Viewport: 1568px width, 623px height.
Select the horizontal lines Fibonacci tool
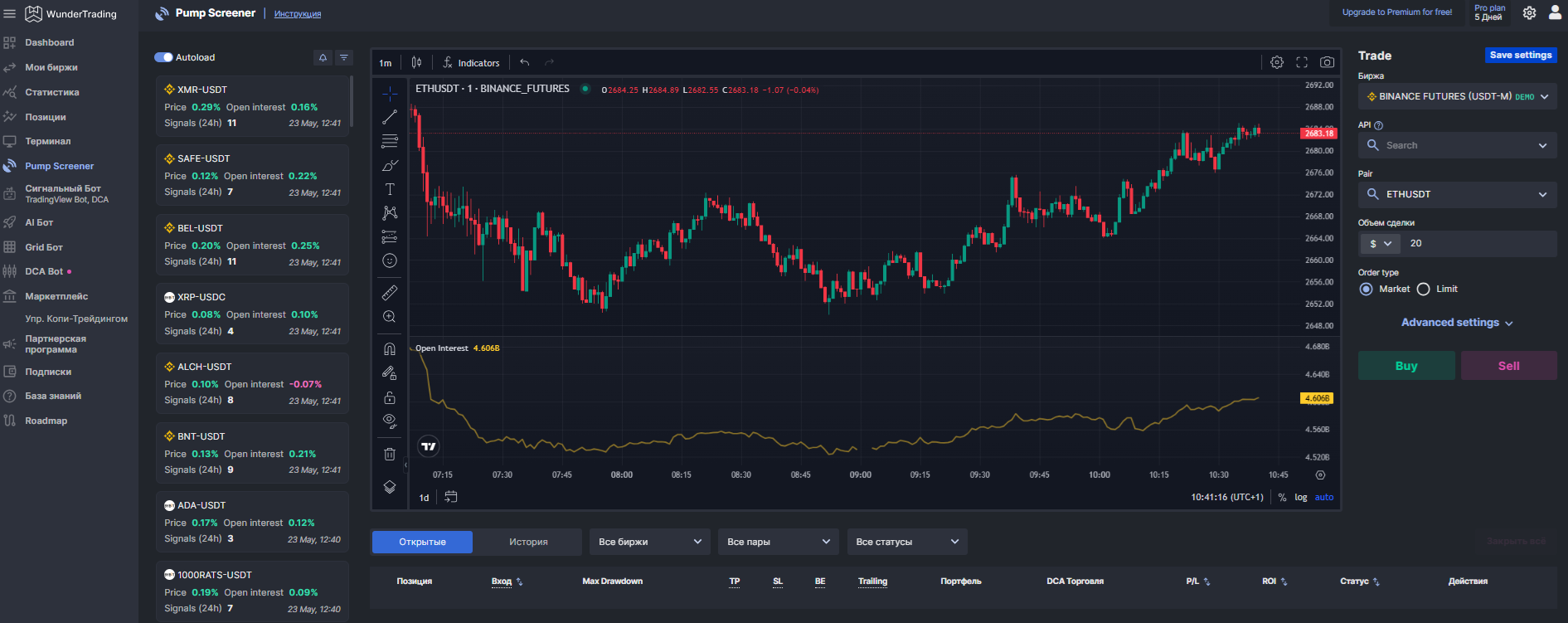pyautogui.click(x=390, y=141)
